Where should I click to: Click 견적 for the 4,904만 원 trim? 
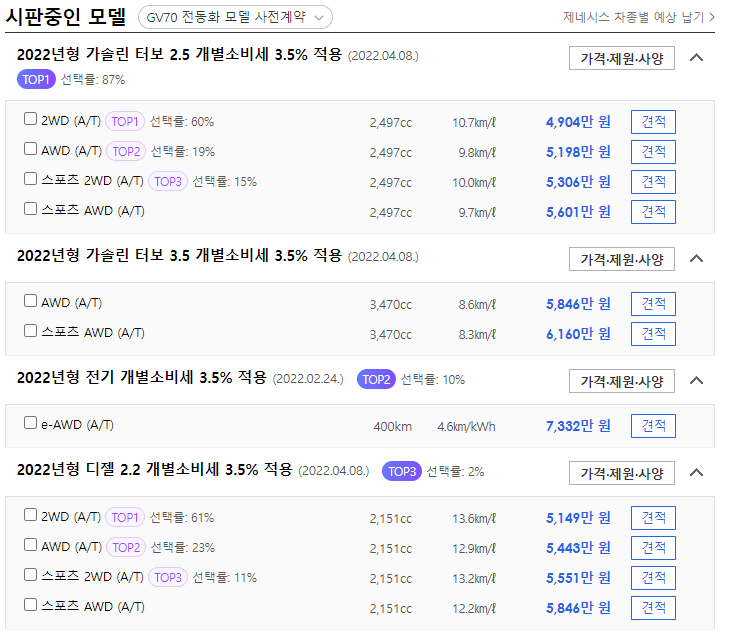coord(653,122)
